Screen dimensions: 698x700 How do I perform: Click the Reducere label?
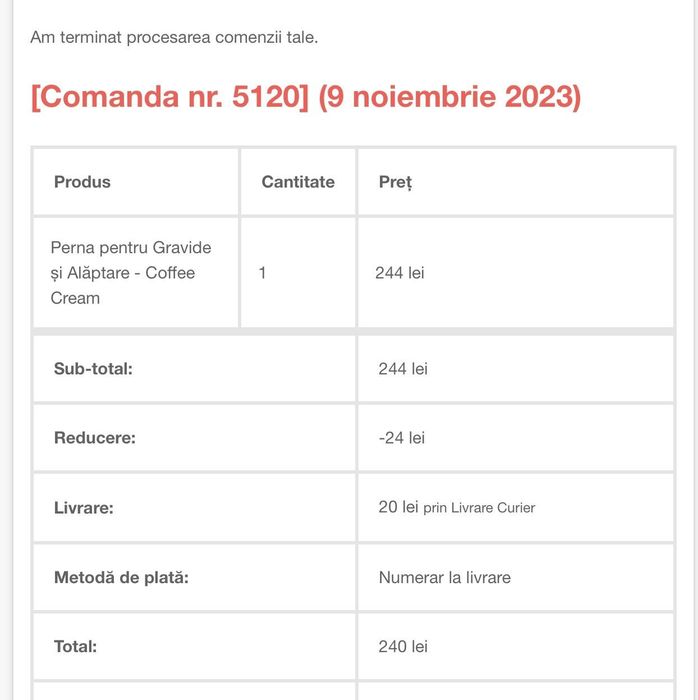[95, 438]
